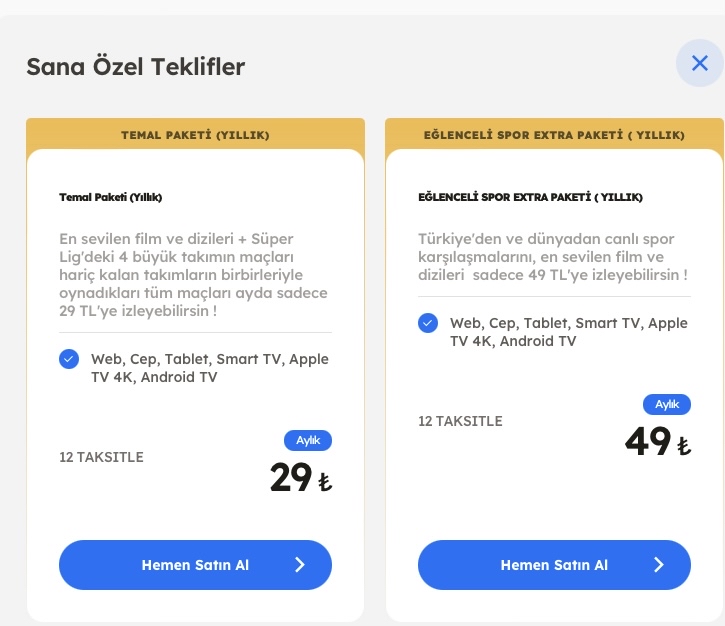The image size is (725, 626).
Task: Click the Sana Özel Teklifler heading
Action: [x=135, y=67]
